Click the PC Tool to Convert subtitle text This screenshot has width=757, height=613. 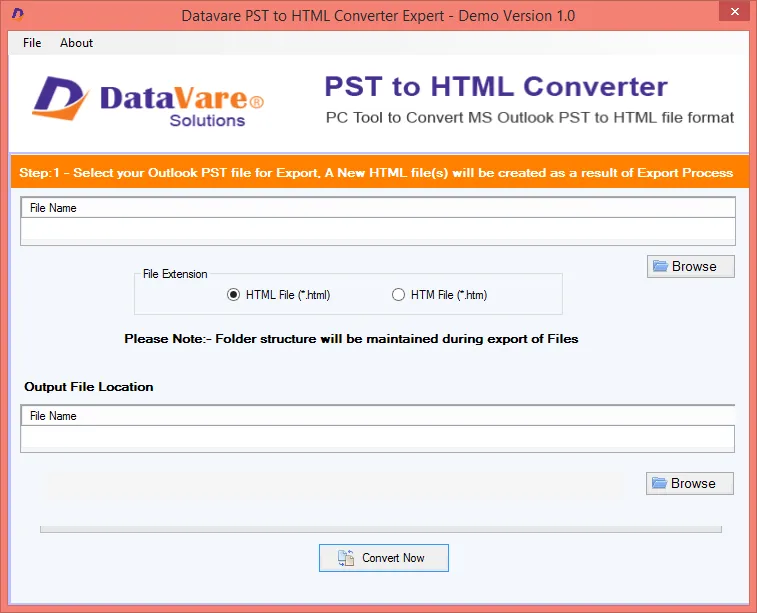(x=530, y=118)
